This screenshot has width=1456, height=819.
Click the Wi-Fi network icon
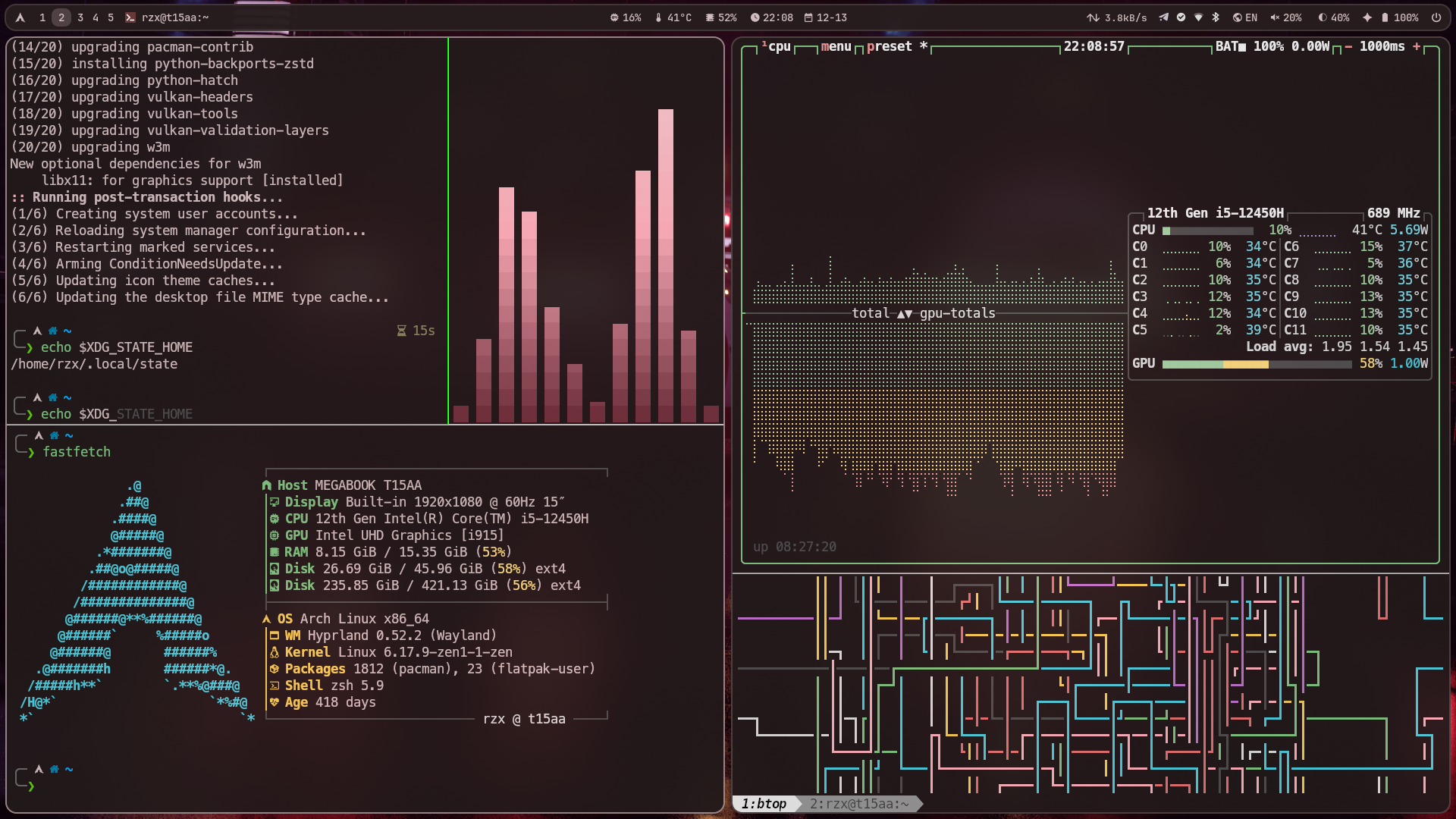point(1198,17)
